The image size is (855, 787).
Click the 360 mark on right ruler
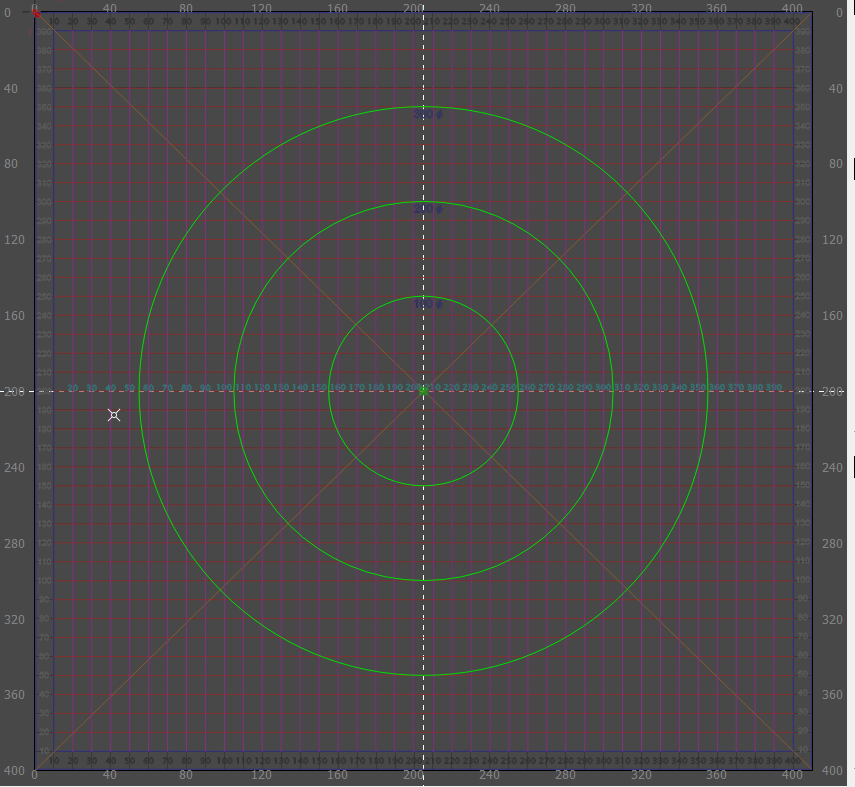(x=835, y=695)
